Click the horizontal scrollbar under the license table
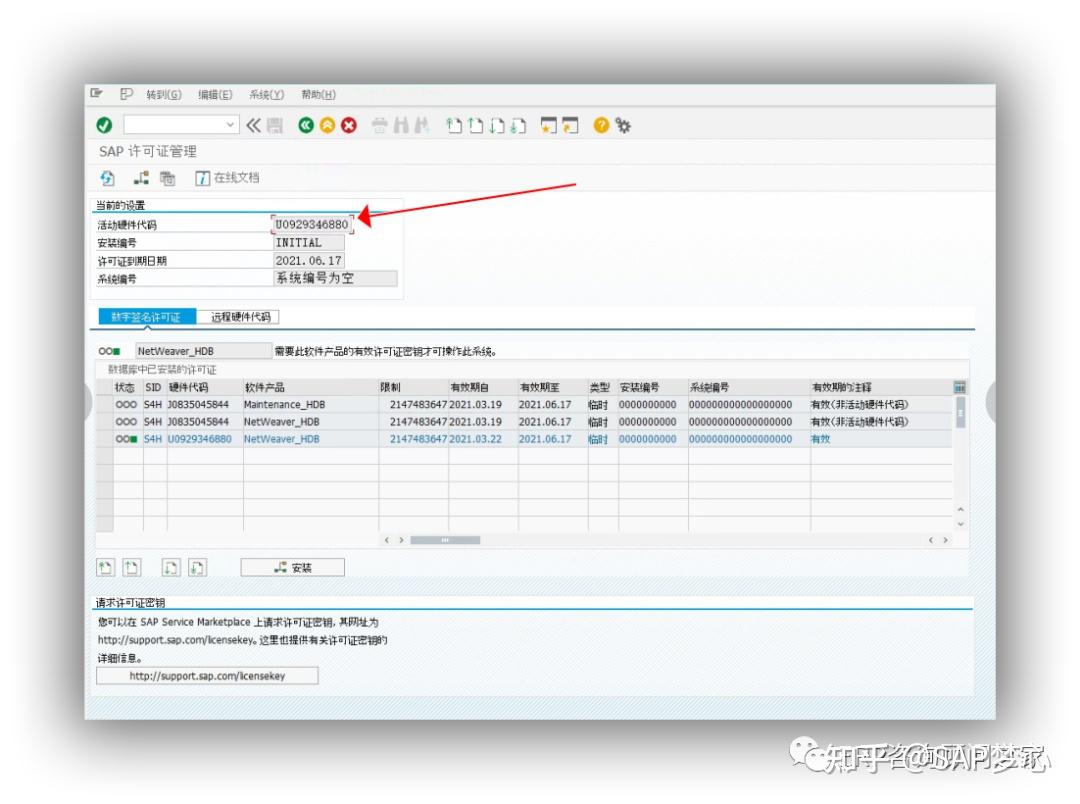This screenshot has width=1080, height=804. pyautogui.click(x=444, y=540)
